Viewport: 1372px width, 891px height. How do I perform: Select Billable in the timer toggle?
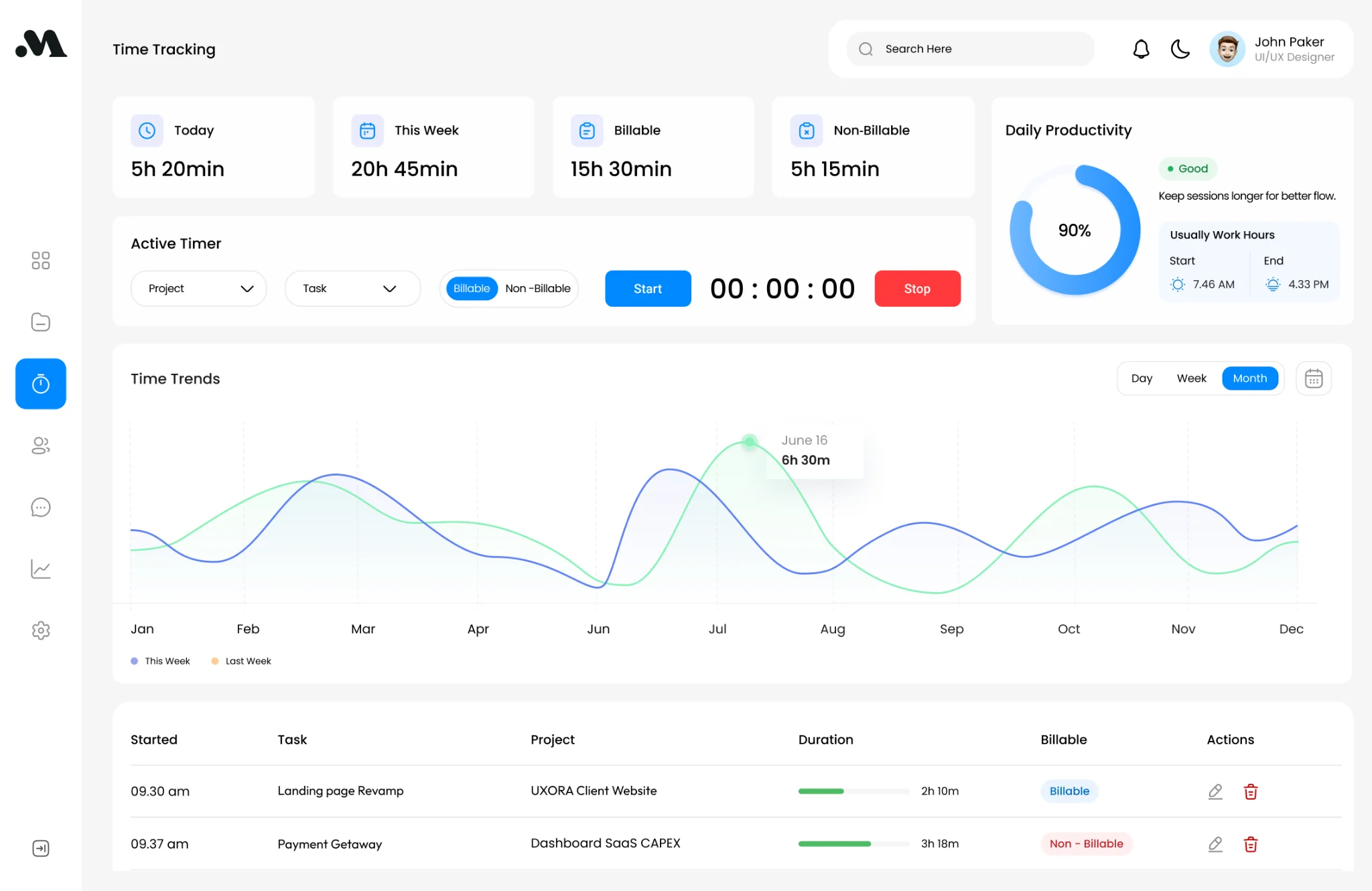[x=472, y=288]
